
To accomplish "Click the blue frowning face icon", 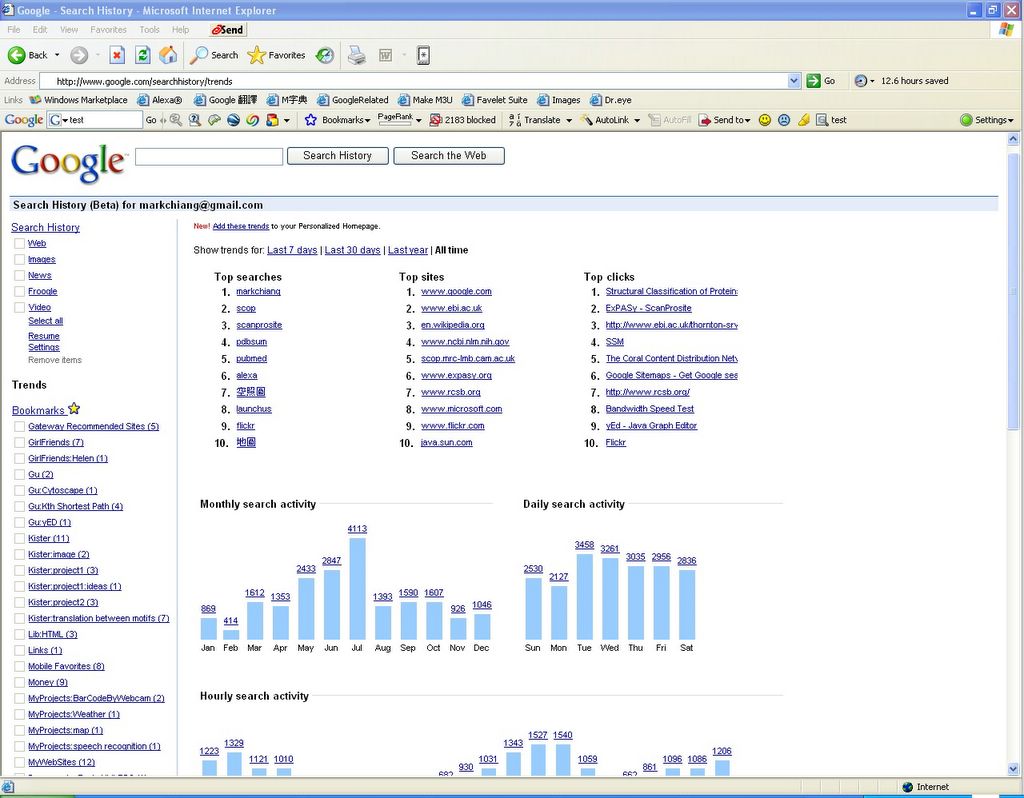I will pyautogui.click(x=784, y=120).
